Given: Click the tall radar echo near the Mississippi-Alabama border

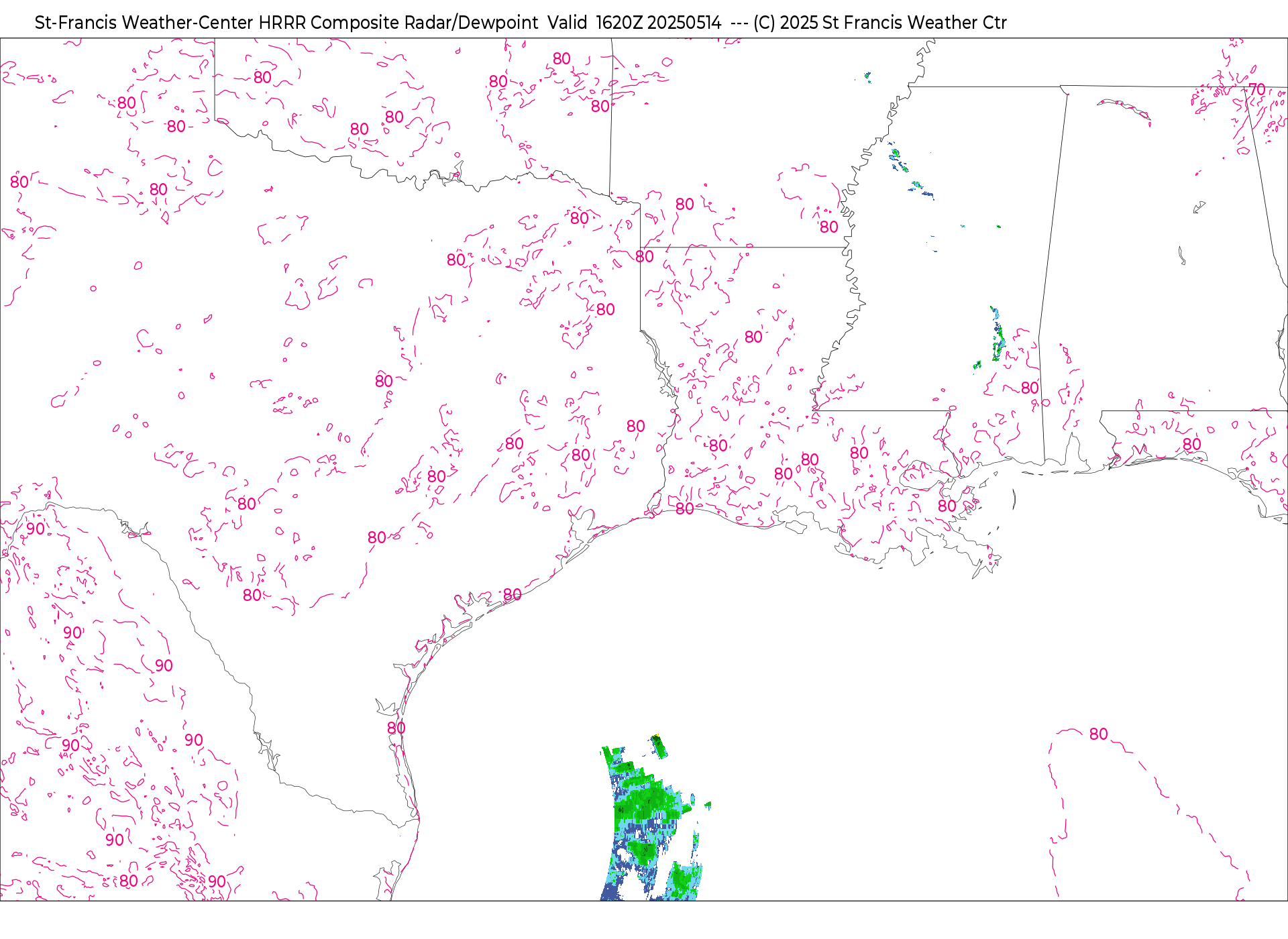Looking at the screenshot, I should [998, 333].
